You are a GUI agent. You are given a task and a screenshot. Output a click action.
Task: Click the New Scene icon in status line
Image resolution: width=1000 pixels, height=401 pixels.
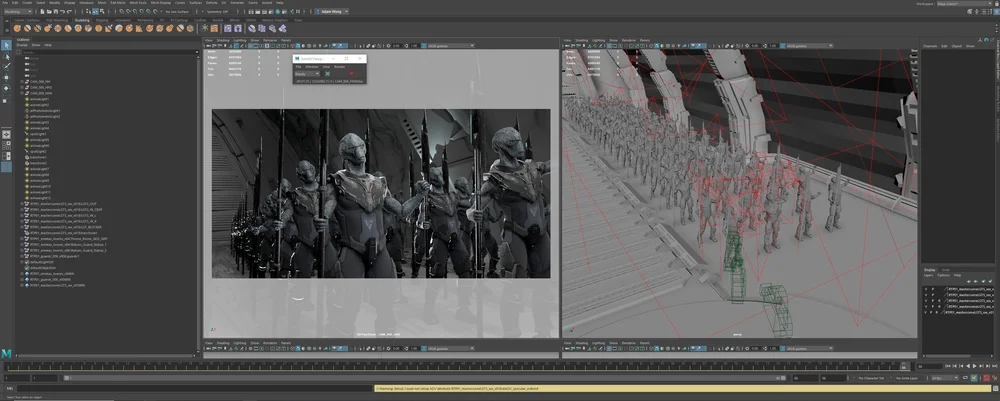[x=44, y=11]
